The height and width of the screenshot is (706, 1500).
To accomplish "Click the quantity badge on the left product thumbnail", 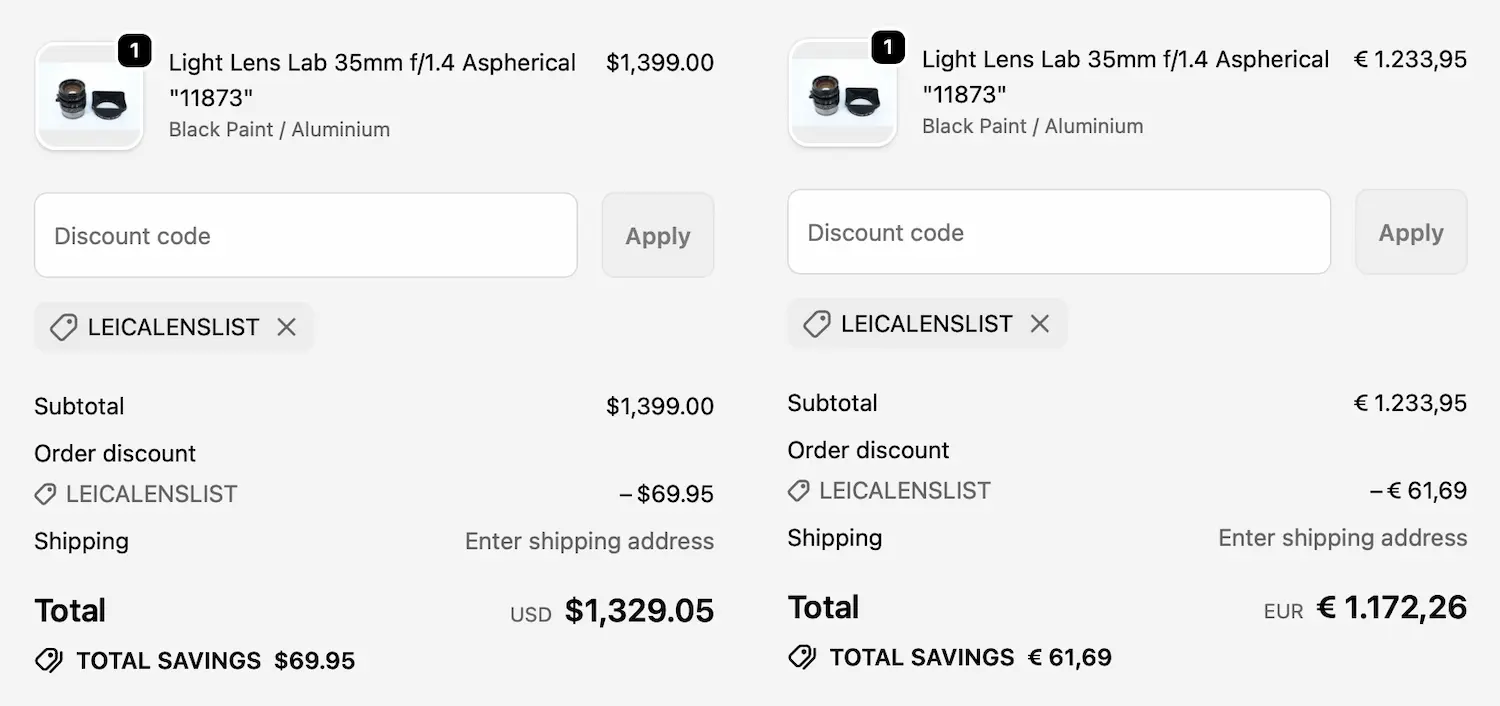I will click(136, 50).
